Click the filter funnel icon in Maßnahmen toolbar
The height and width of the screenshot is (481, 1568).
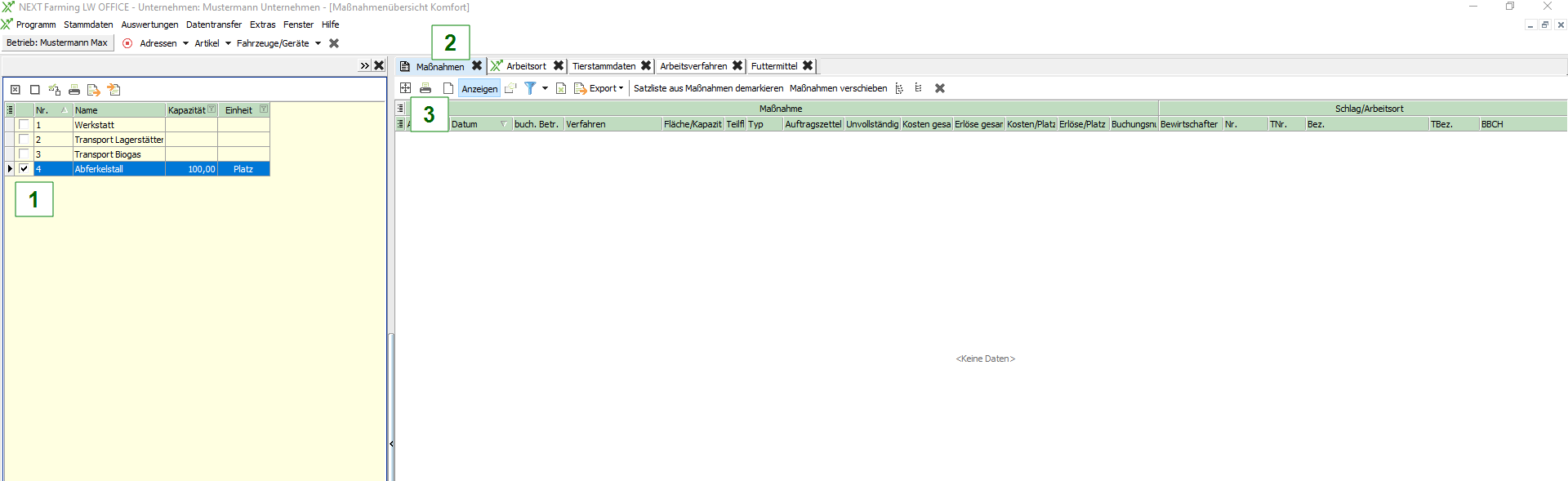[530, 88]
